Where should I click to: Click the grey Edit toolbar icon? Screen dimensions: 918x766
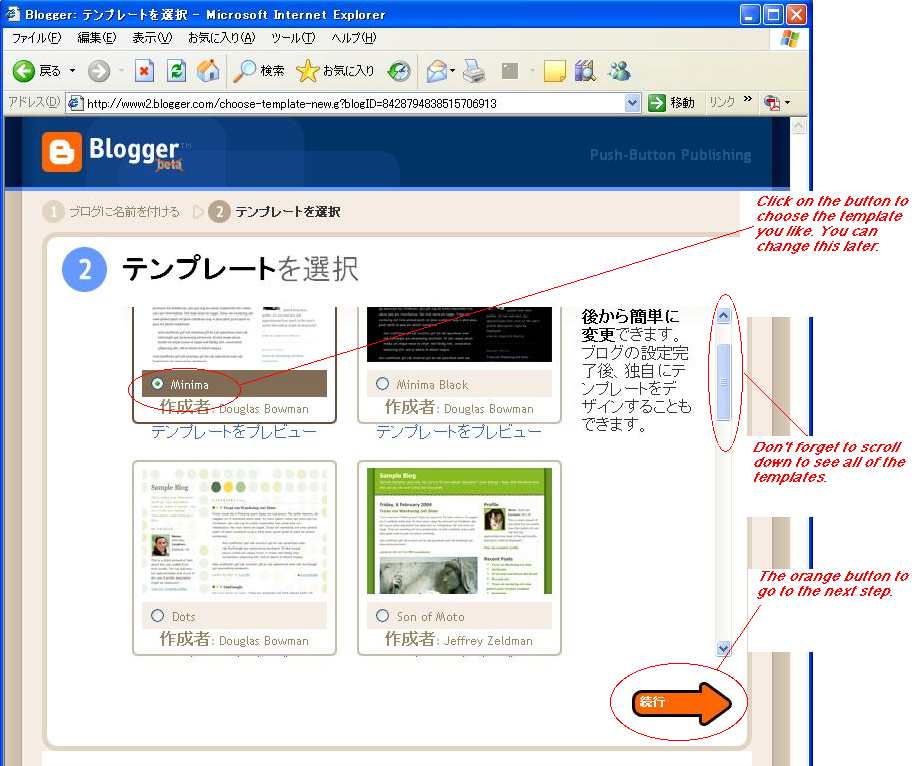point(510,71)
